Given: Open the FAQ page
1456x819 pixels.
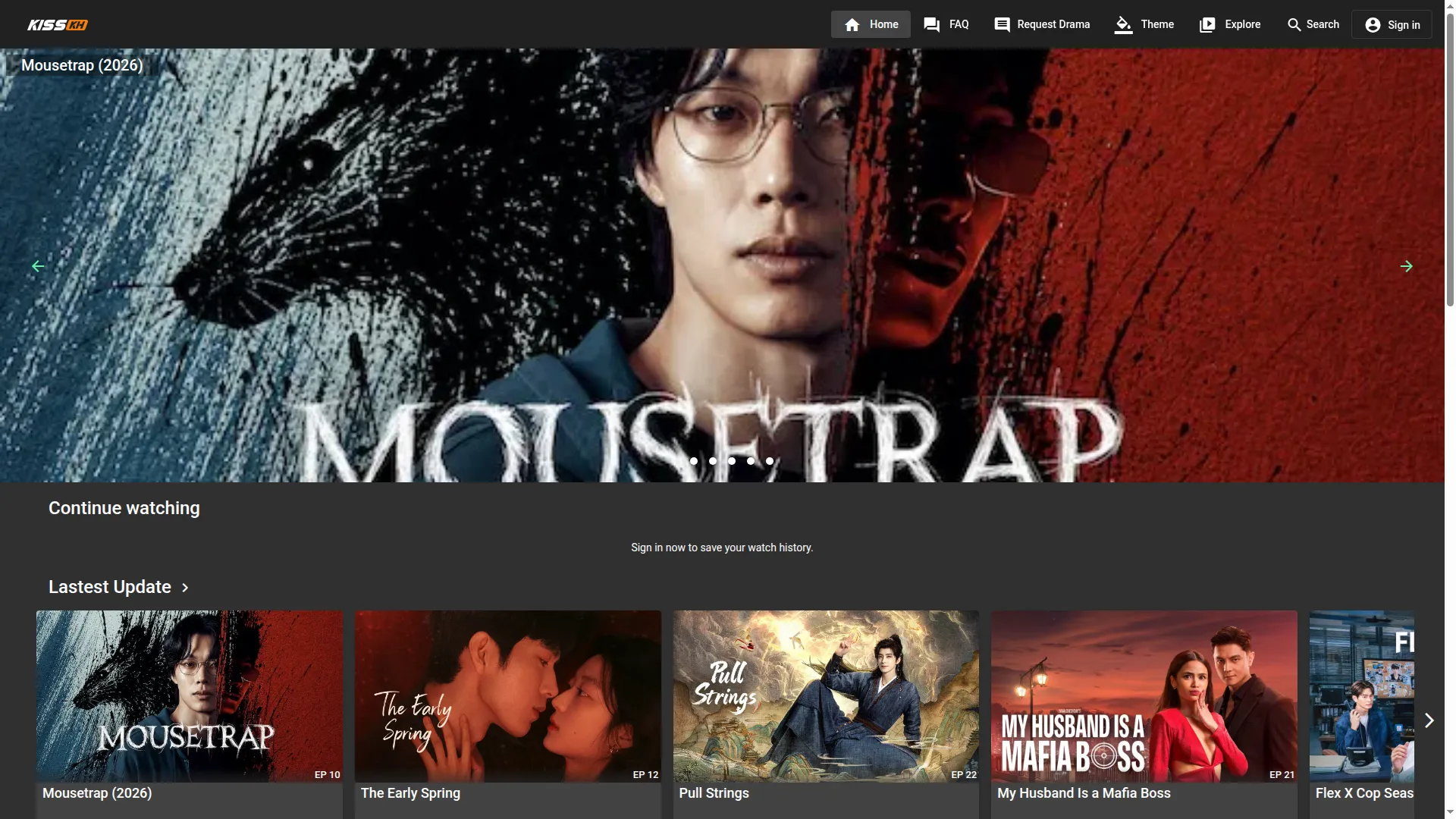Looking at the screenshot, I should (946, 24).
